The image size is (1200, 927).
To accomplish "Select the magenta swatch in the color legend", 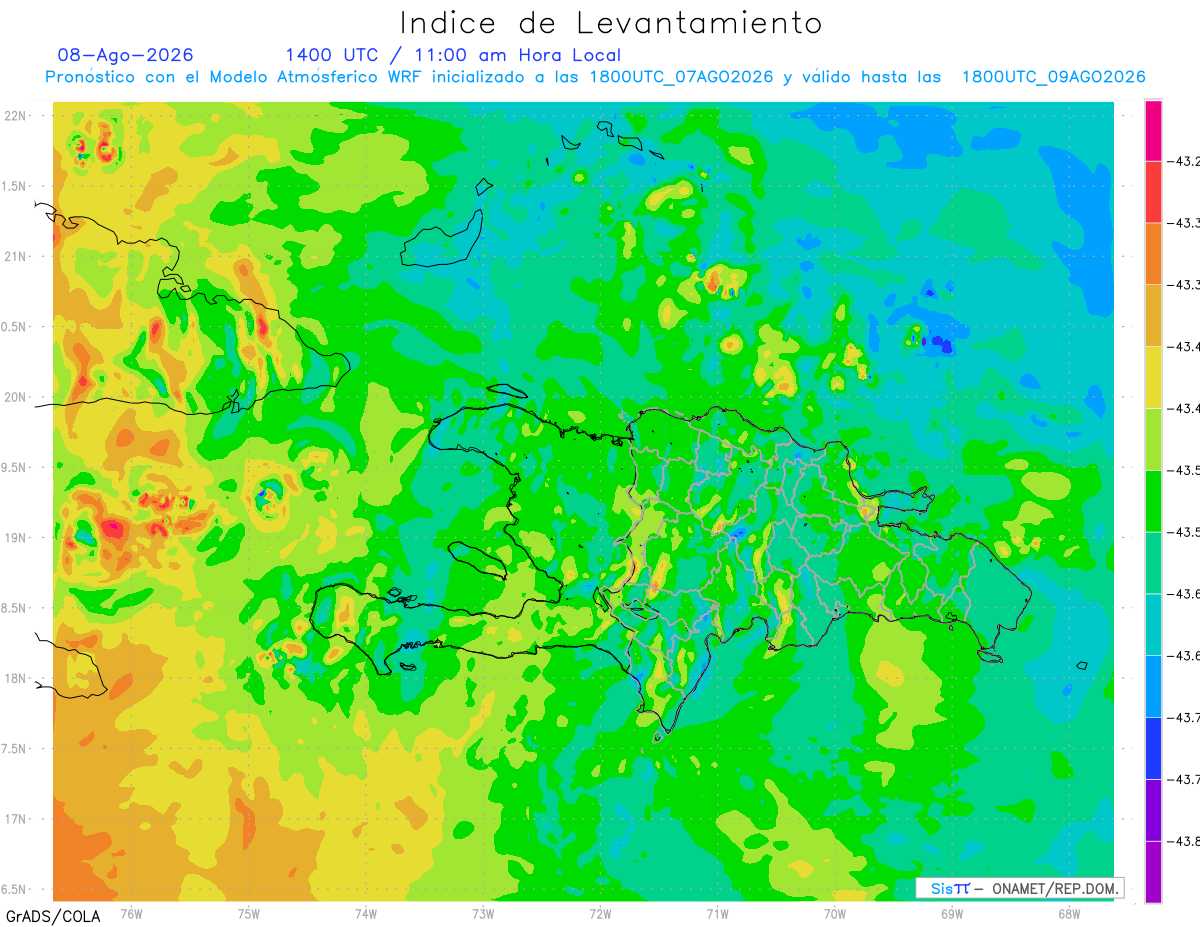I will [x=1153, y=130].
